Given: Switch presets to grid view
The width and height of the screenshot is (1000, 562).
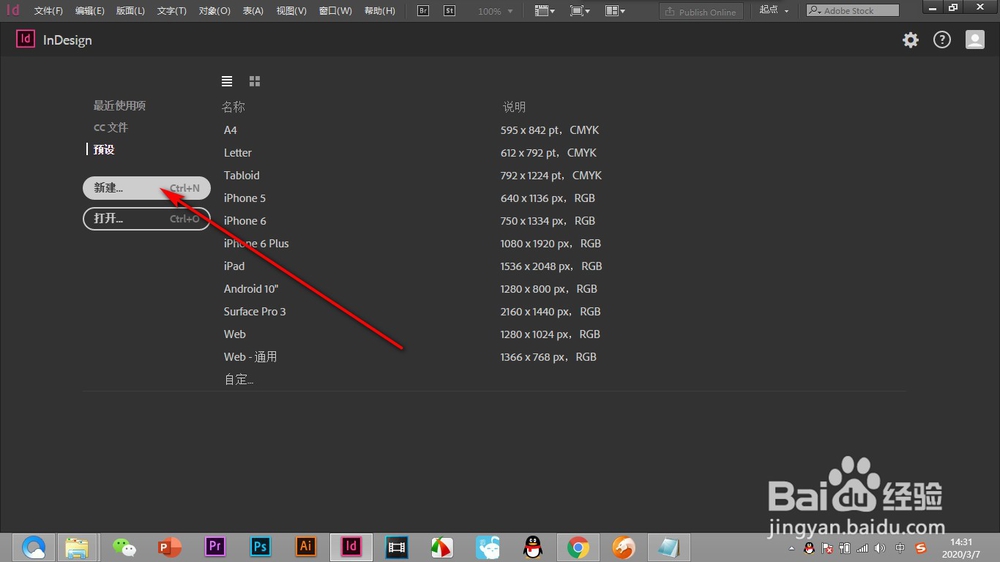Looking at the screenshot, I should 254,81.
